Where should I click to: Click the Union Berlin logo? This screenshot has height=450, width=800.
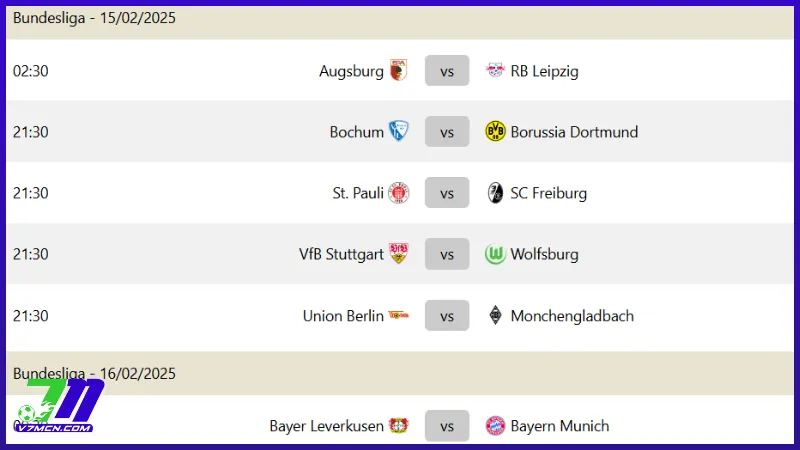point(398,315)
